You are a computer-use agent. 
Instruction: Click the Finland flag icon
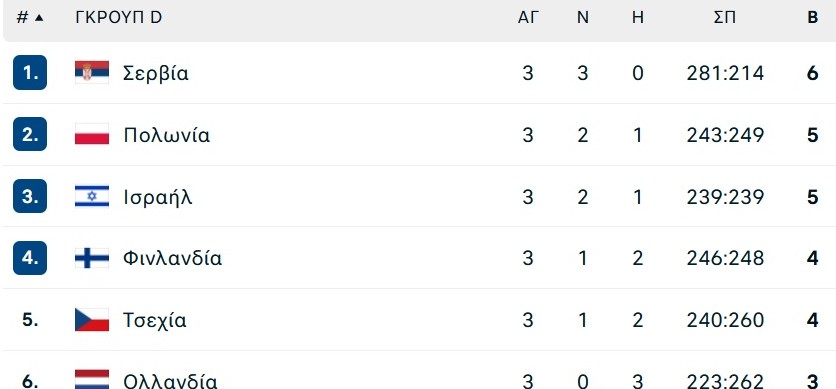pos(92,258)
